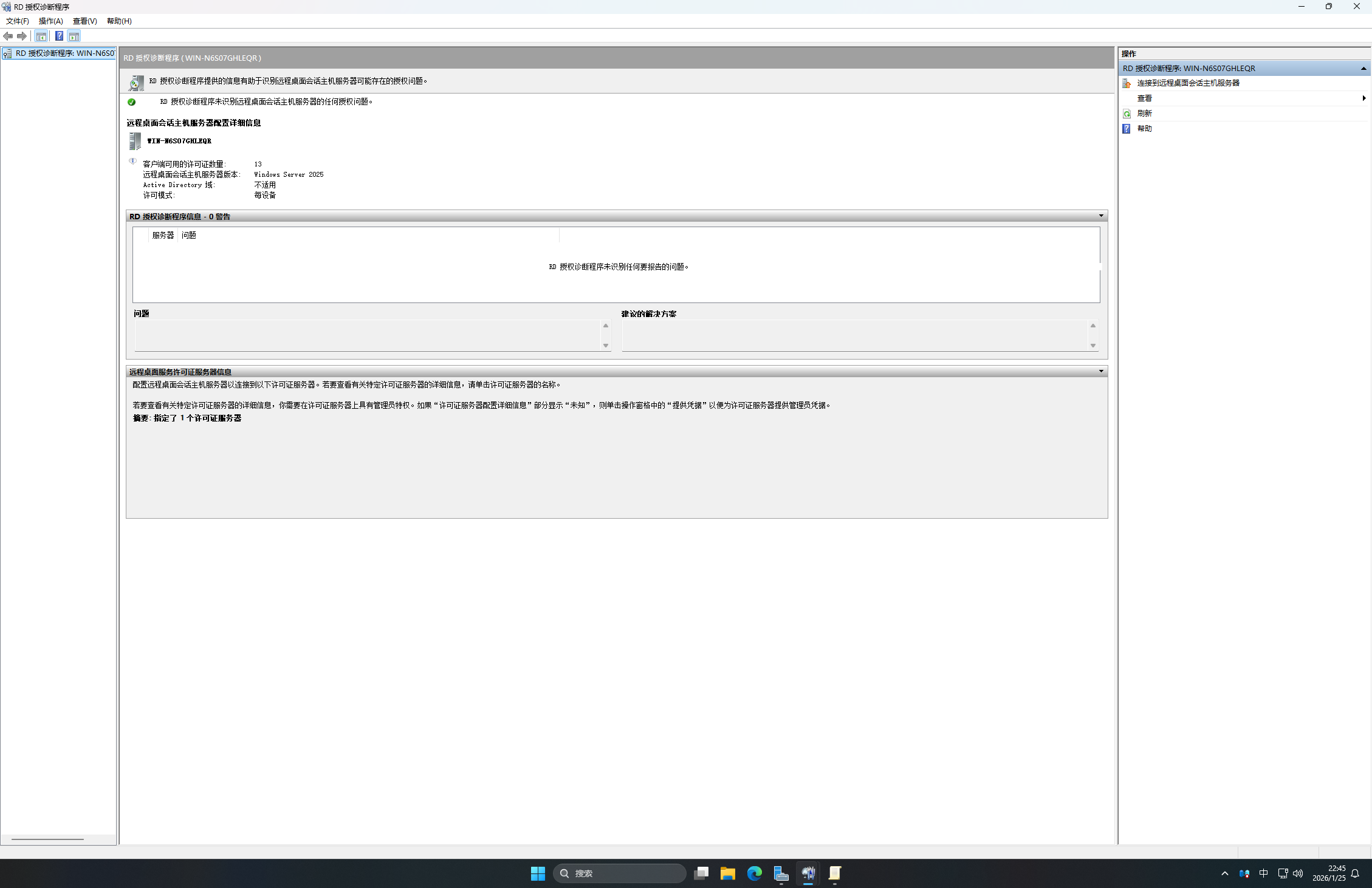Collapse the RD licensing server information section
Image resolution: width=1372 pixels, height=888 pixels.
(x=1100, y=372)
